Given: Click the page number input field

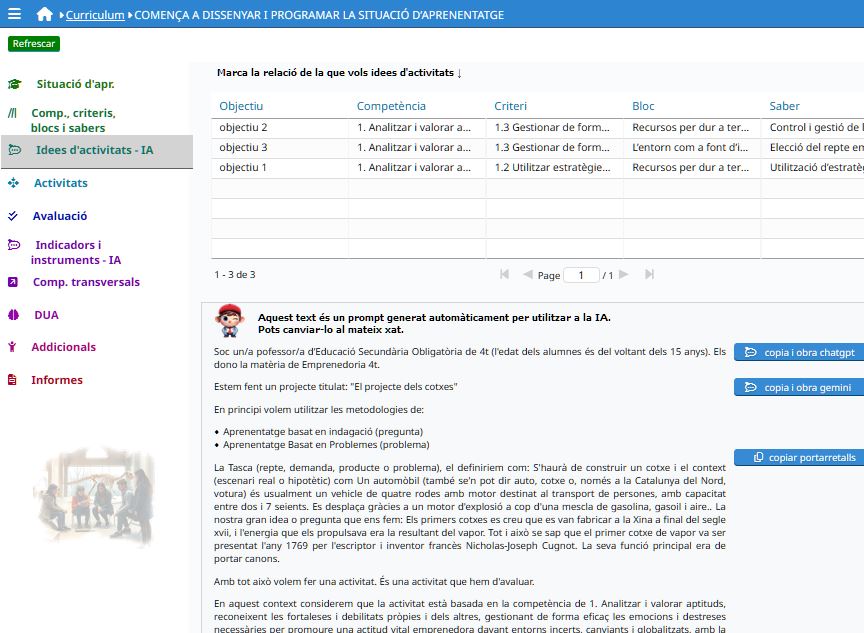Looking at the screenshot, I should [x=581, y=275].
